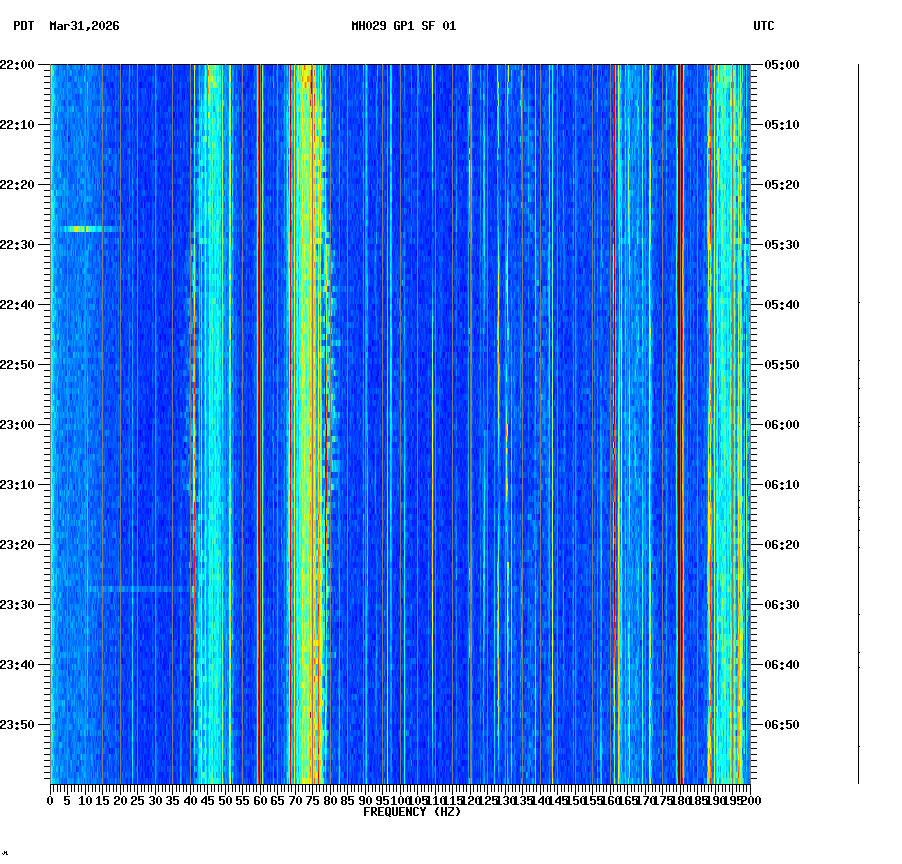Click the 06:00 UTC axis label

(783, 424)
